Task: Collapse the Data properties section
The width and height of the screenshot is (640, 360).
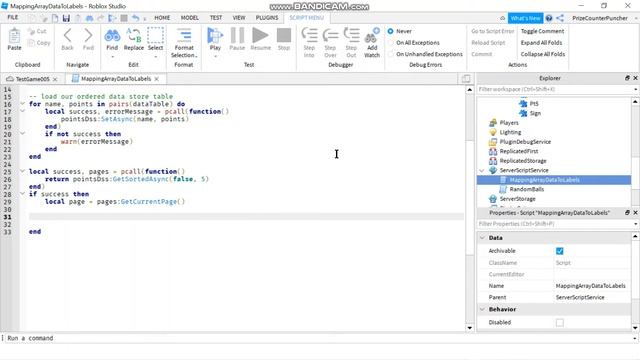Action: click(482, 238)
